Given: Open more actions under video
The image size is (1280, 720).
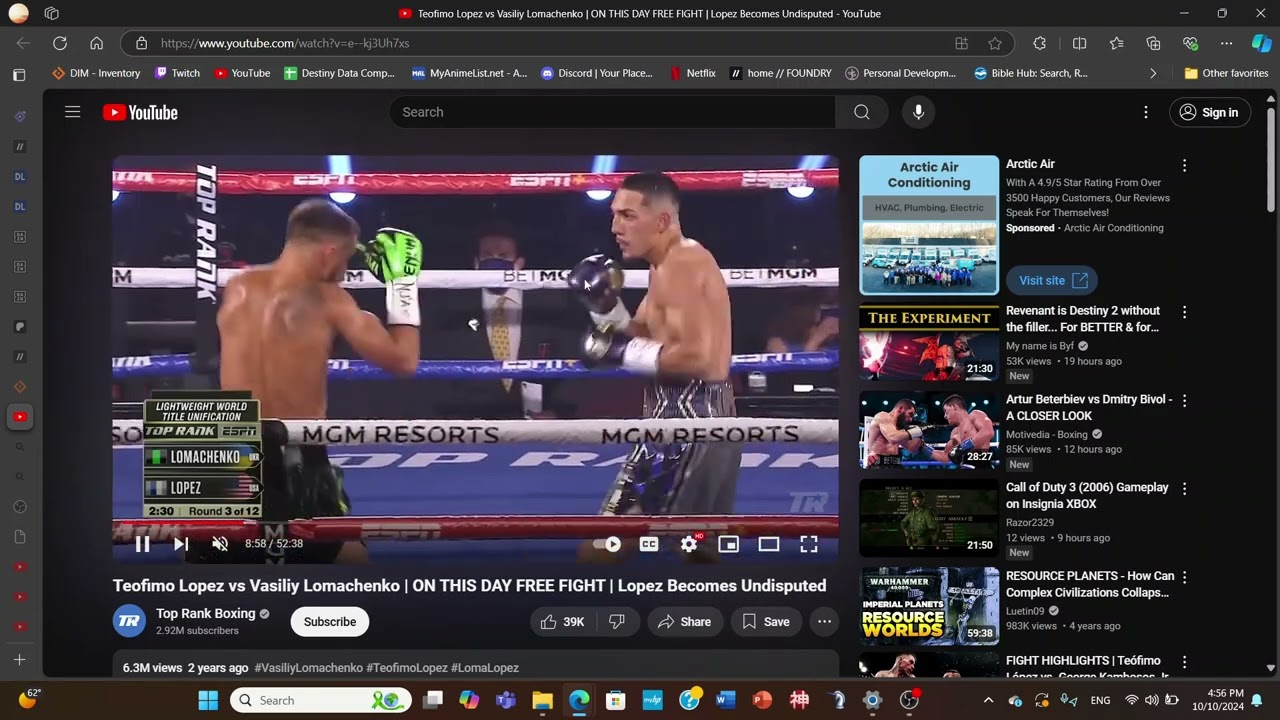Looking at the screenshot, I should [x=824, y=622].
